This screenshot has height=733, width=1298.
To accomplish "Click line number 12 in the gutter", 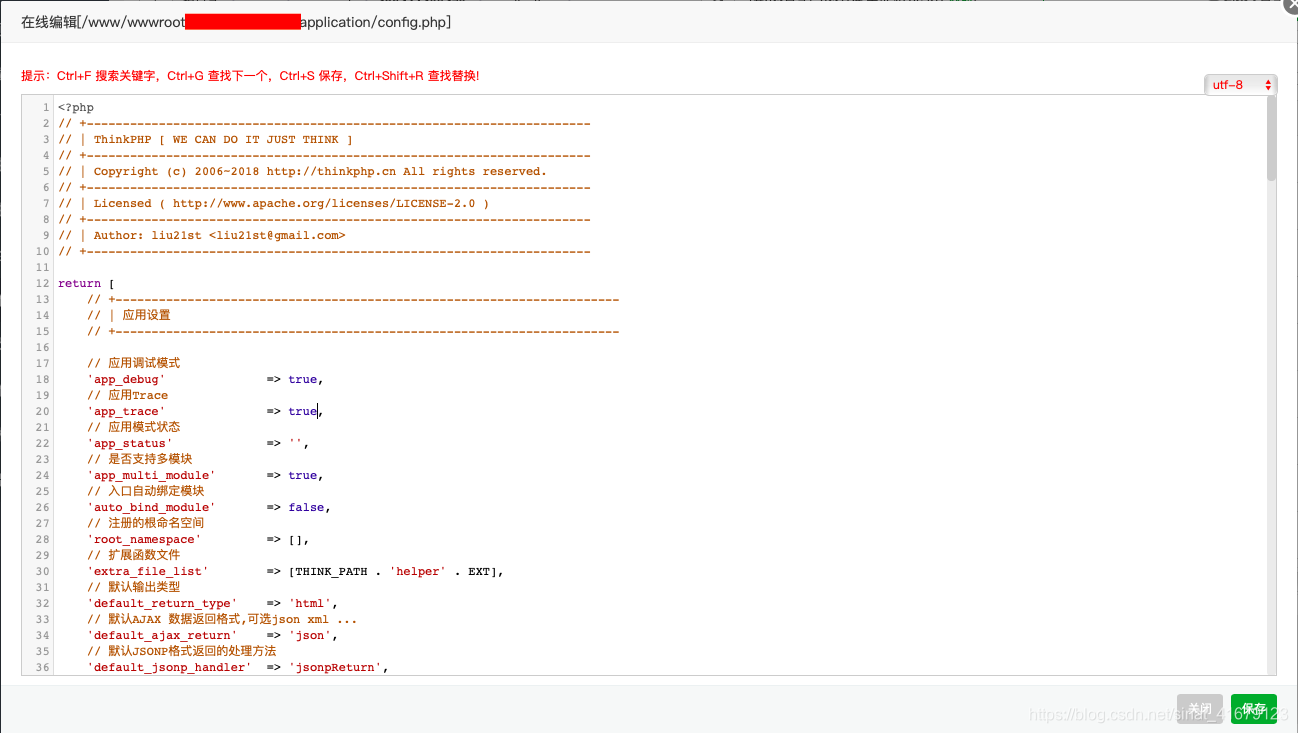I will [x=42, y=283].
